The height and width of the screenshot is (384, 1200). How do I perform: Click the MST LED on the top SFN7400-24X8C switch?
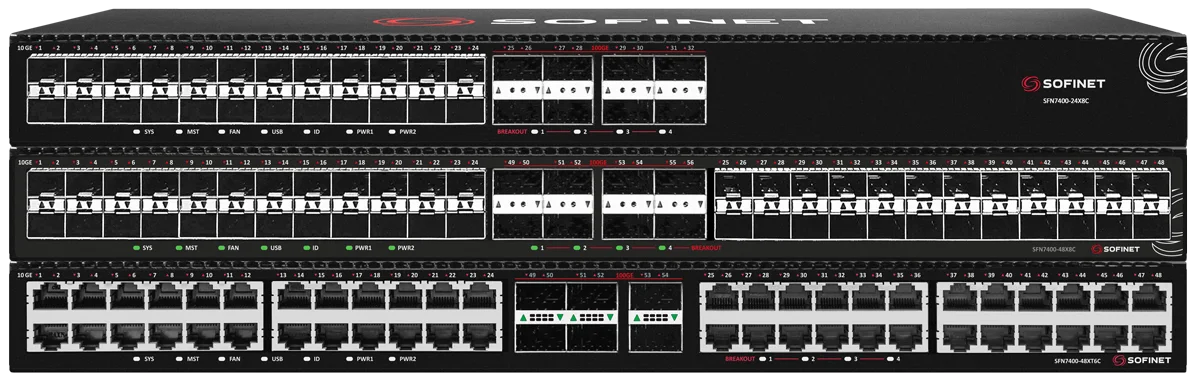(x=179, y=132)
